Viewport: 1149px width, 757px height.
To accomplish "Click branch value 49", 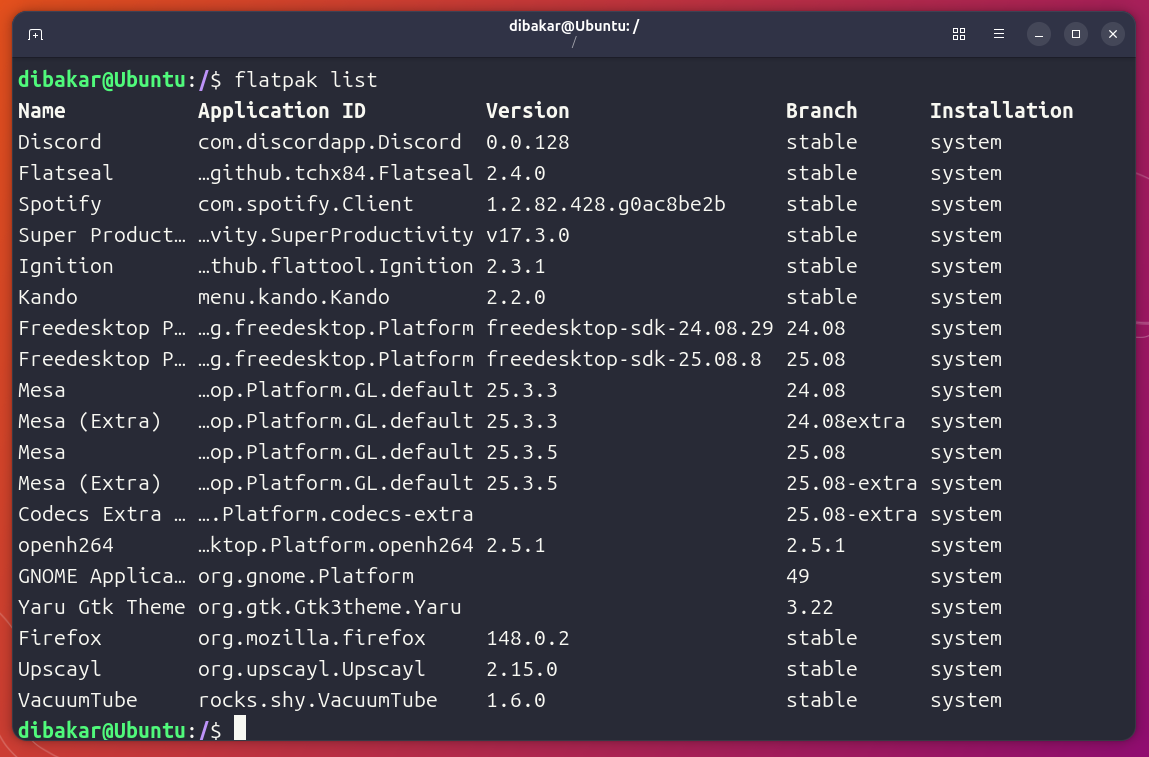I will (797, 576).
